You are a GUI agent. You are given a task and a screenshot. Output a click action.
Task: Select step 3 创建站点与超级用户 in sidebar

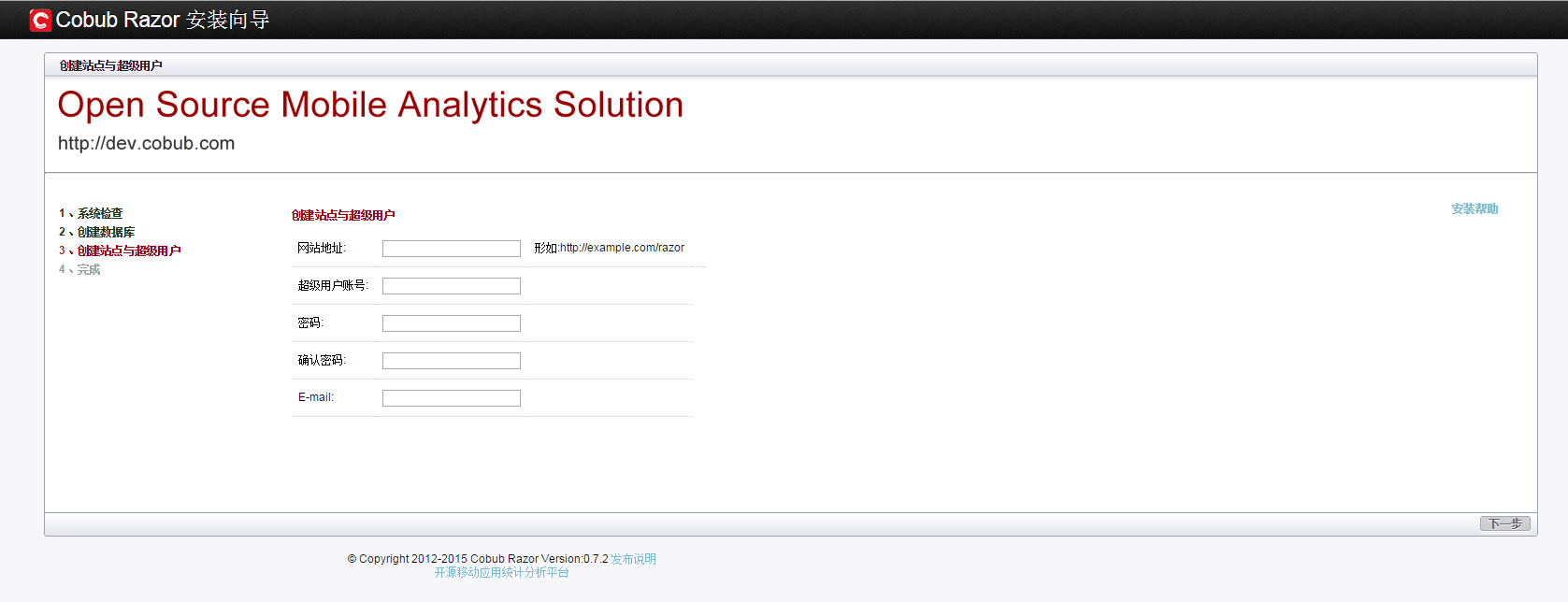(120, 251)
